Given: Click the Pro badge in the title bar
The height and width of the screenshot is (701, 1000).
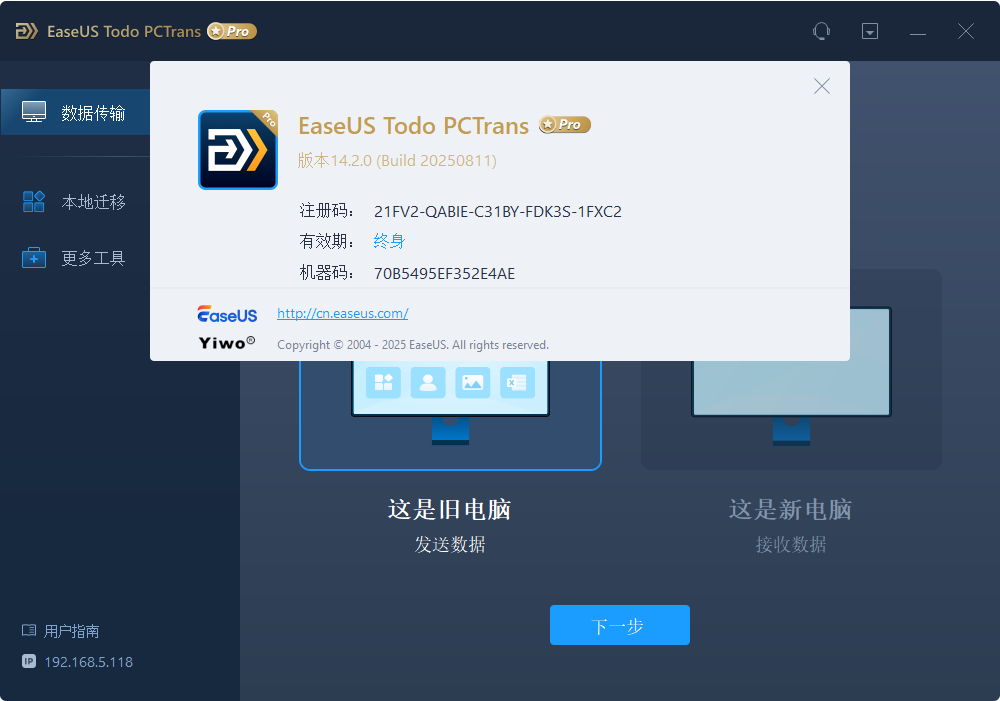Looking at the screenshot, I should pos(232,31).
